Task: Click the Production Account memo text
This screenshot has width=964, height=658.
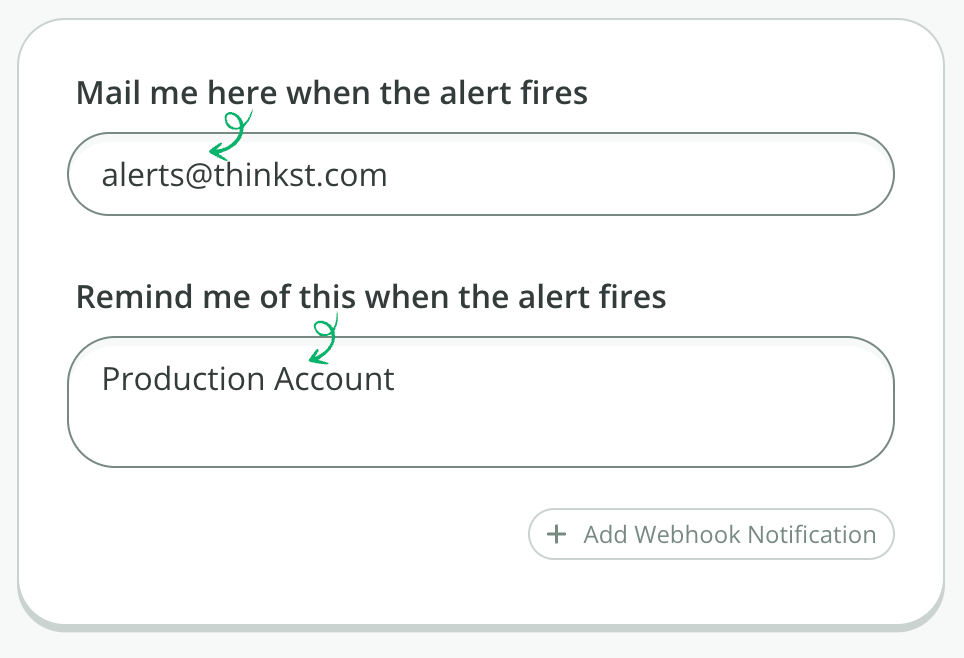Action: click(x=248, y=379)
